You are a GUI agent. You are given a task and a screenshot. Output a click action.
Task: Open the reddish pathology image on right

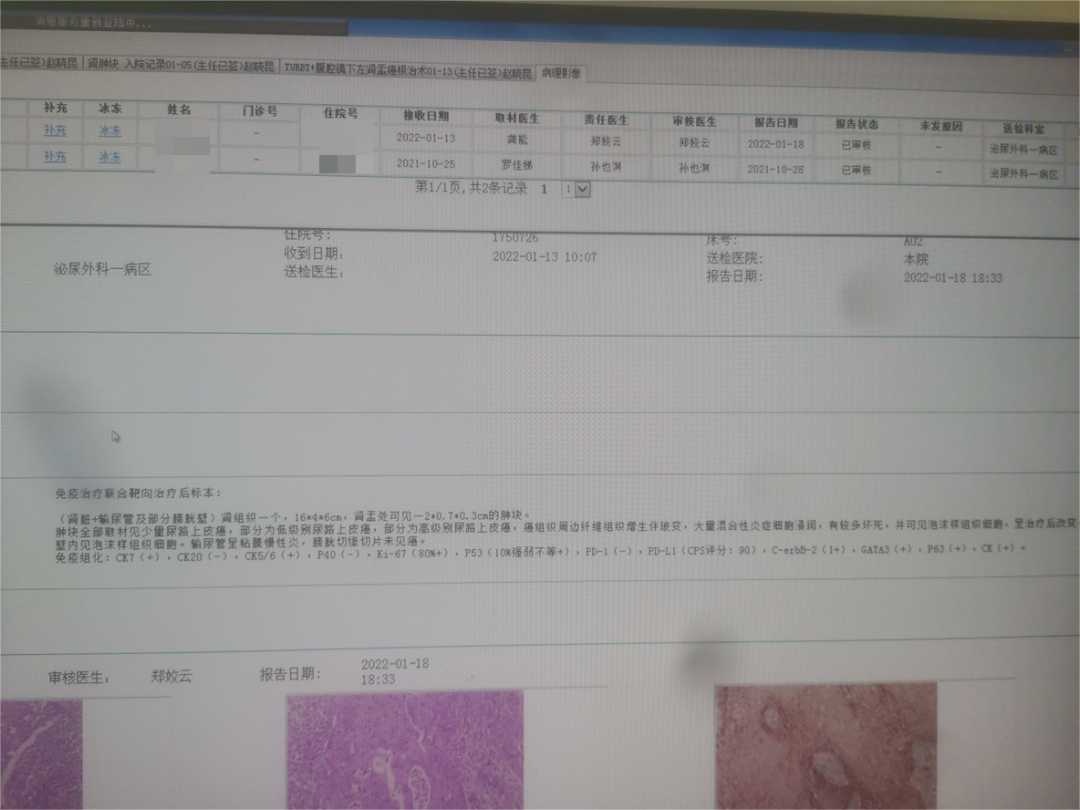826,747
